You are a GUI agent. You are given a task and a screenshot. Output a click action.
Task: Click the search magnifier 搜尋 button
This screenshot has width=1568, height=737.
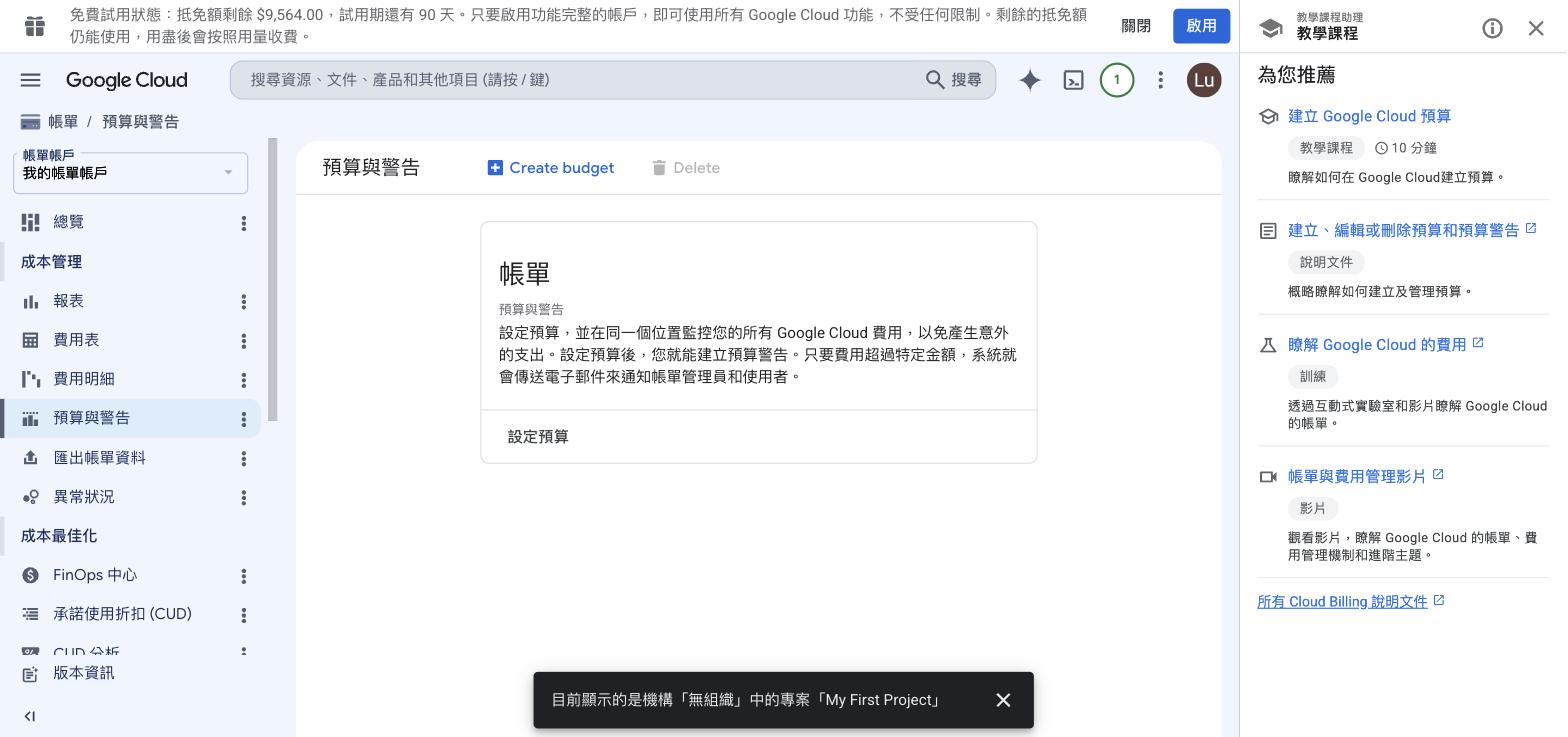954,80
